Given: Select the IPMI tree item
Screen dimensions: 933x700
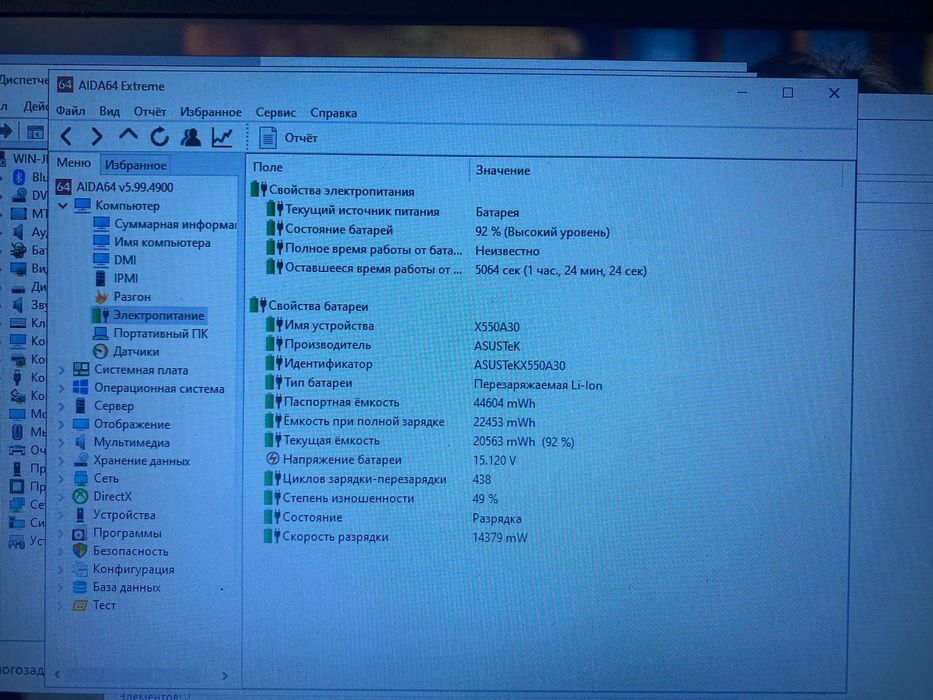Looking at the screenshot, I should (x=117, y=278).
